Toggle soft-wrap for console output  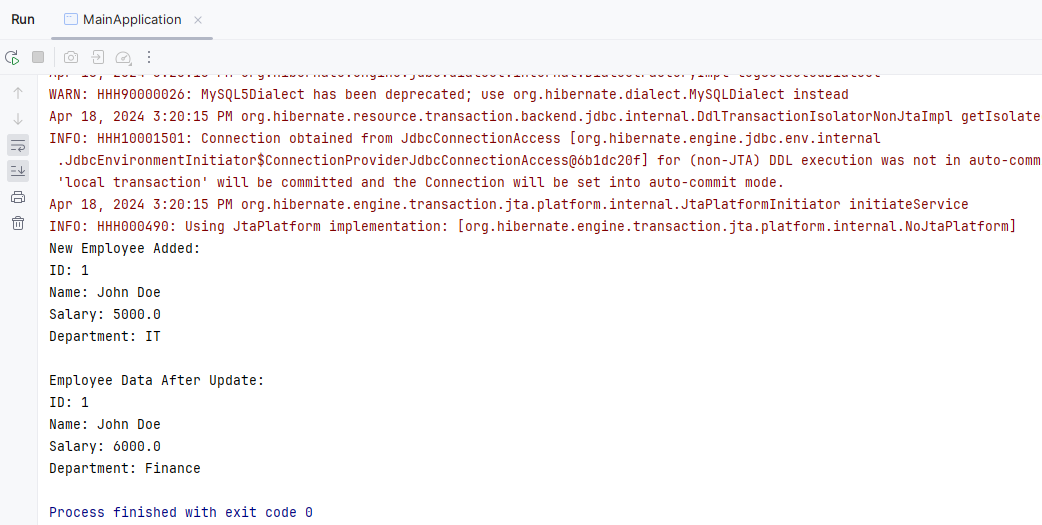pos(18,145)
